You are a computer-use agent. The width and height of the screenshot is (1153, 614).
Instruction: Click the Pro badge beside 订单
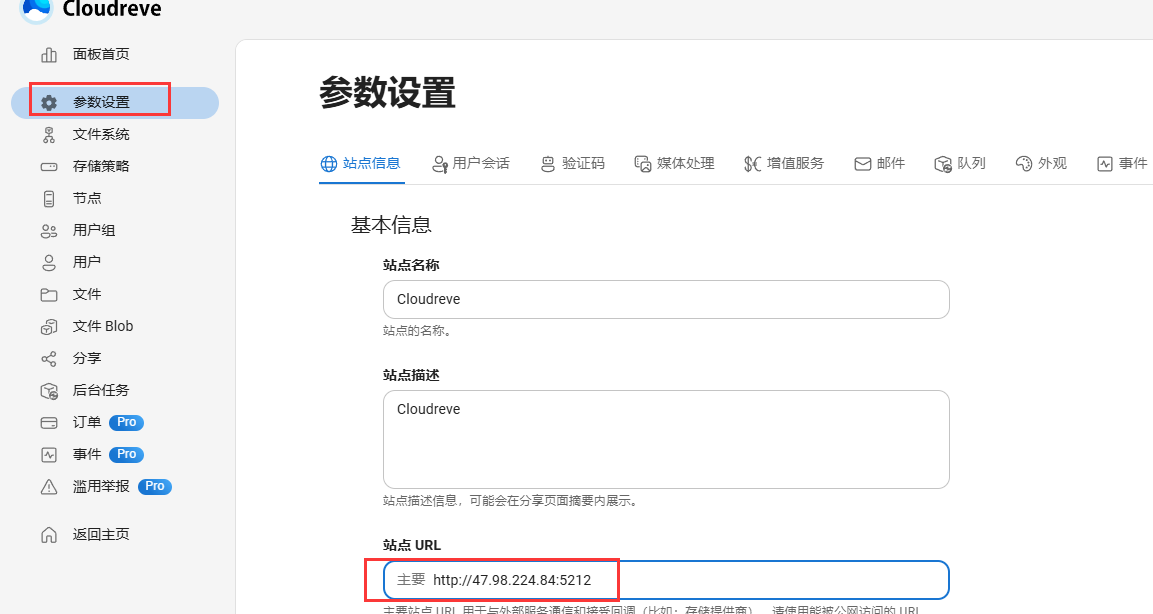(126, 423)
